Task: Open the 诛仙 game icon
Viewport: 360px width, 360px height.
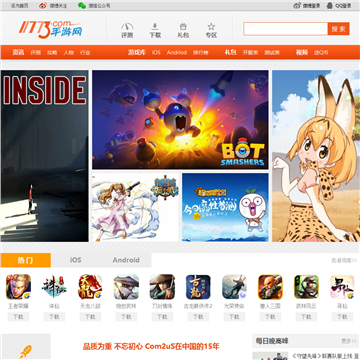Action: click(54, 287)
